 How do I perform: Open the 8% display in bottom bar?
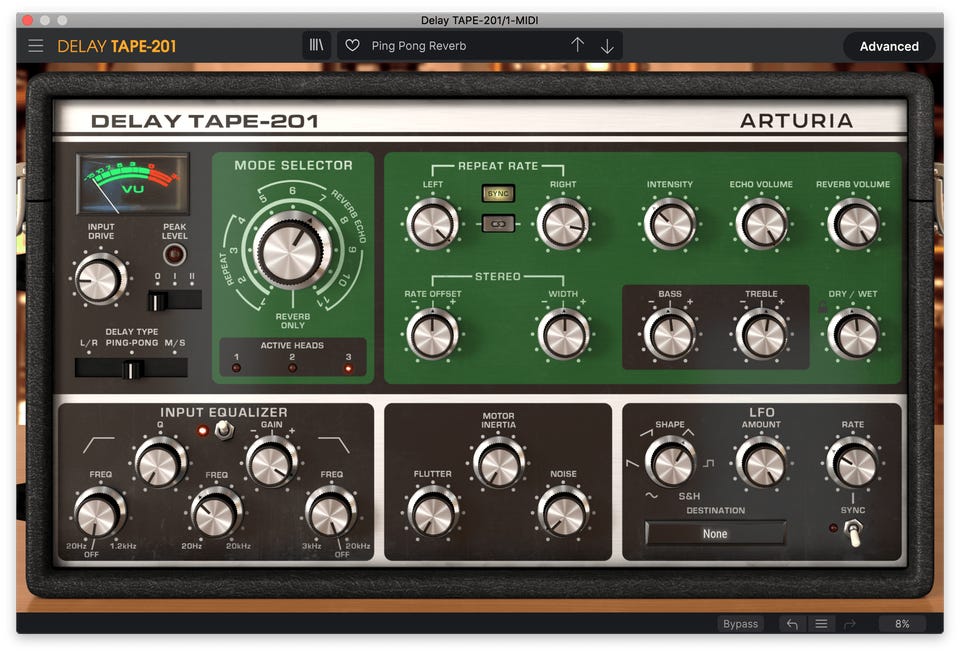[902, 624]
